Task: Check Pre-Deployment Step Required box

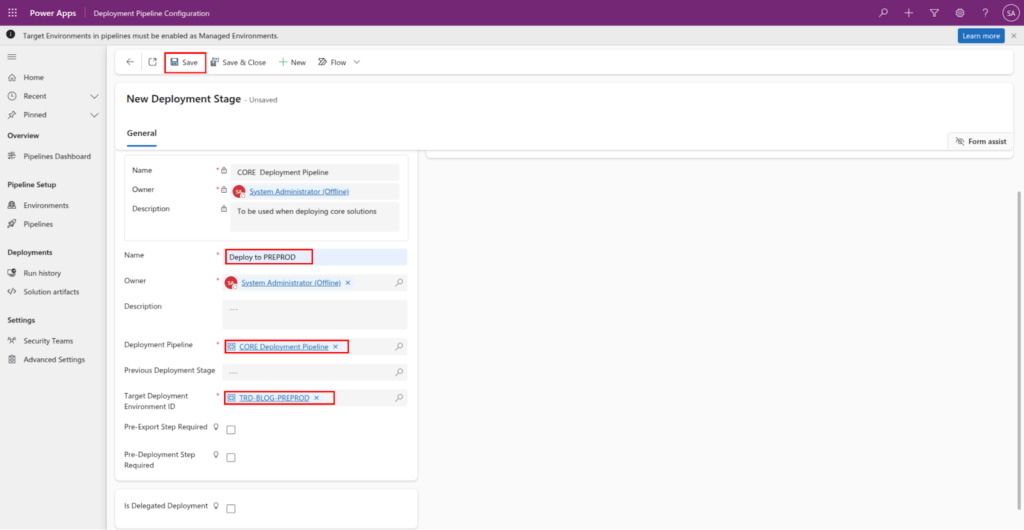Action: click(x=231, y=458)
